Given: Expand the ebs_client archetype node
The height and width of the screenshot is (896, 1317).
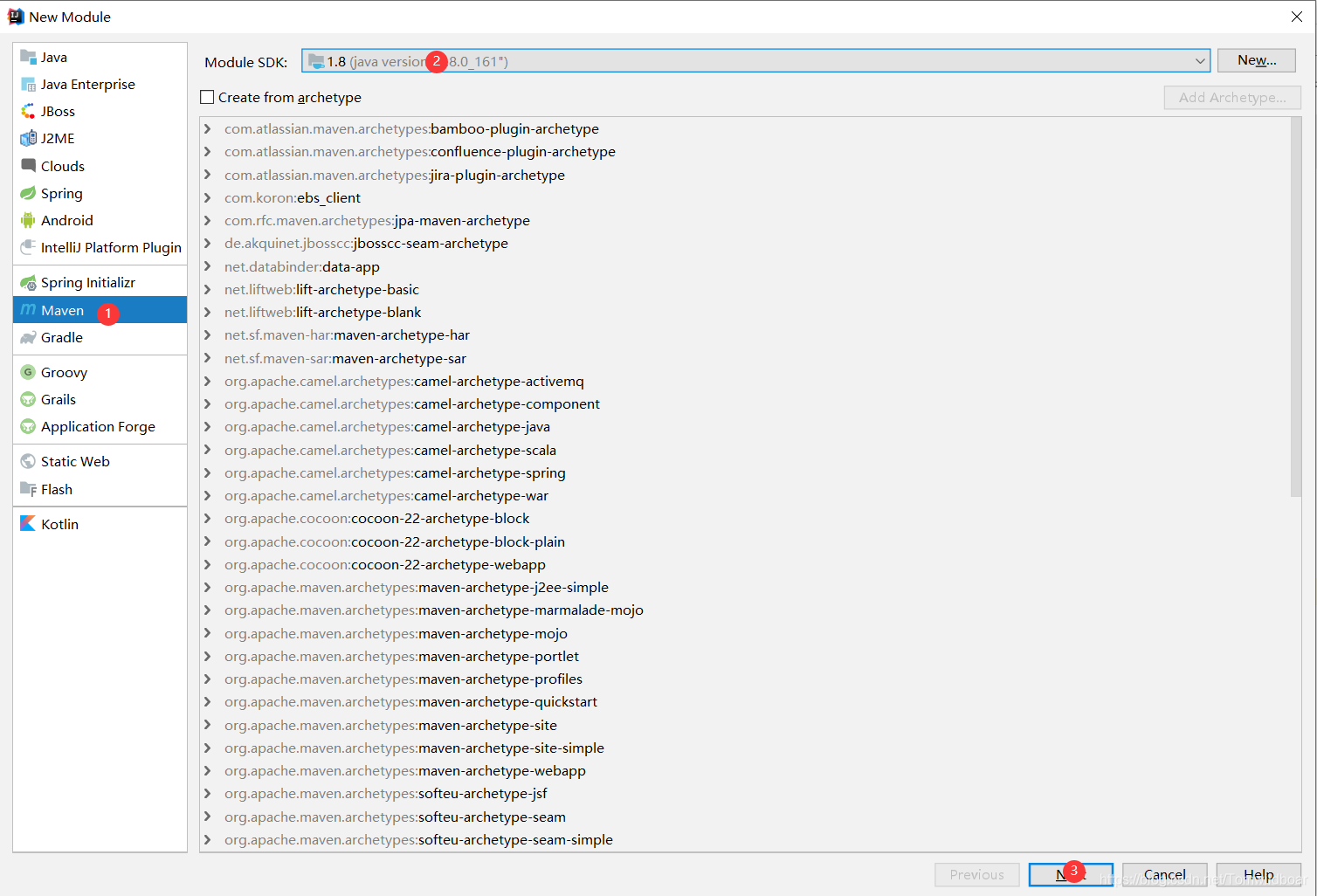Looking at the screenshot, I should click(208, 197).
